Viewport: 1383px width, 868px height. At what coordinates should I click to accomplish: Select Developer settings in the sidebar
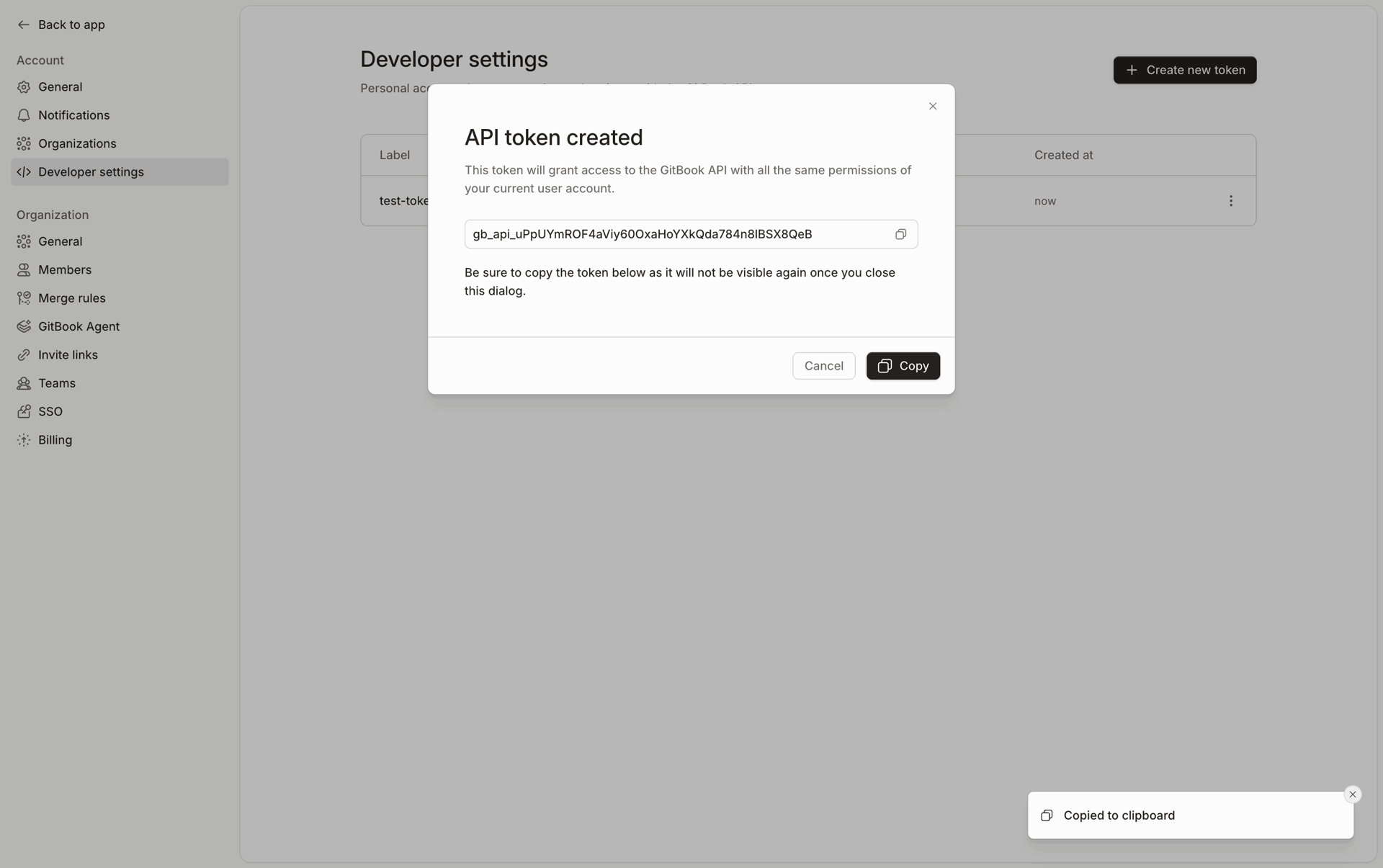click(120, 172)
